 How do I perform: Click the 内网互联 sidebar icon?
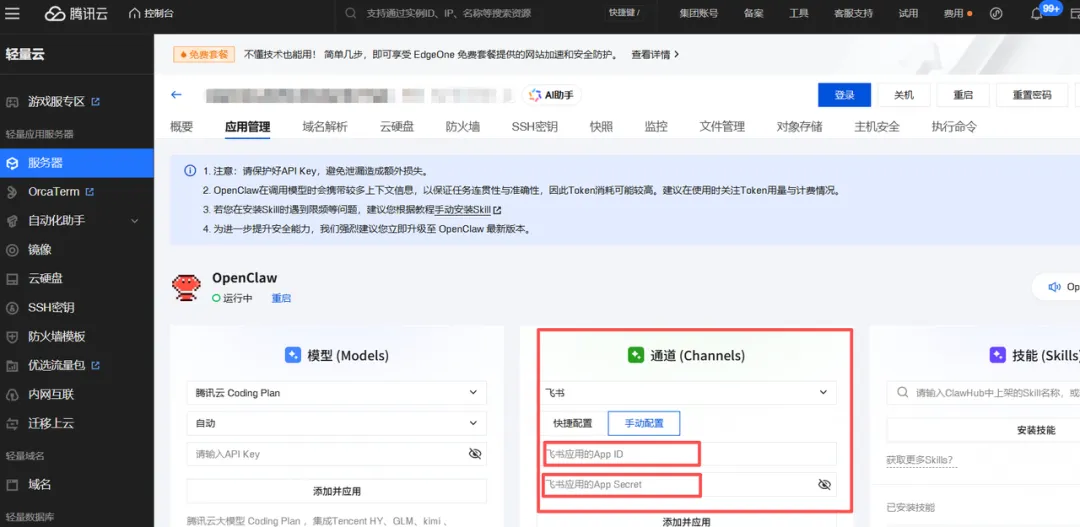12,394
